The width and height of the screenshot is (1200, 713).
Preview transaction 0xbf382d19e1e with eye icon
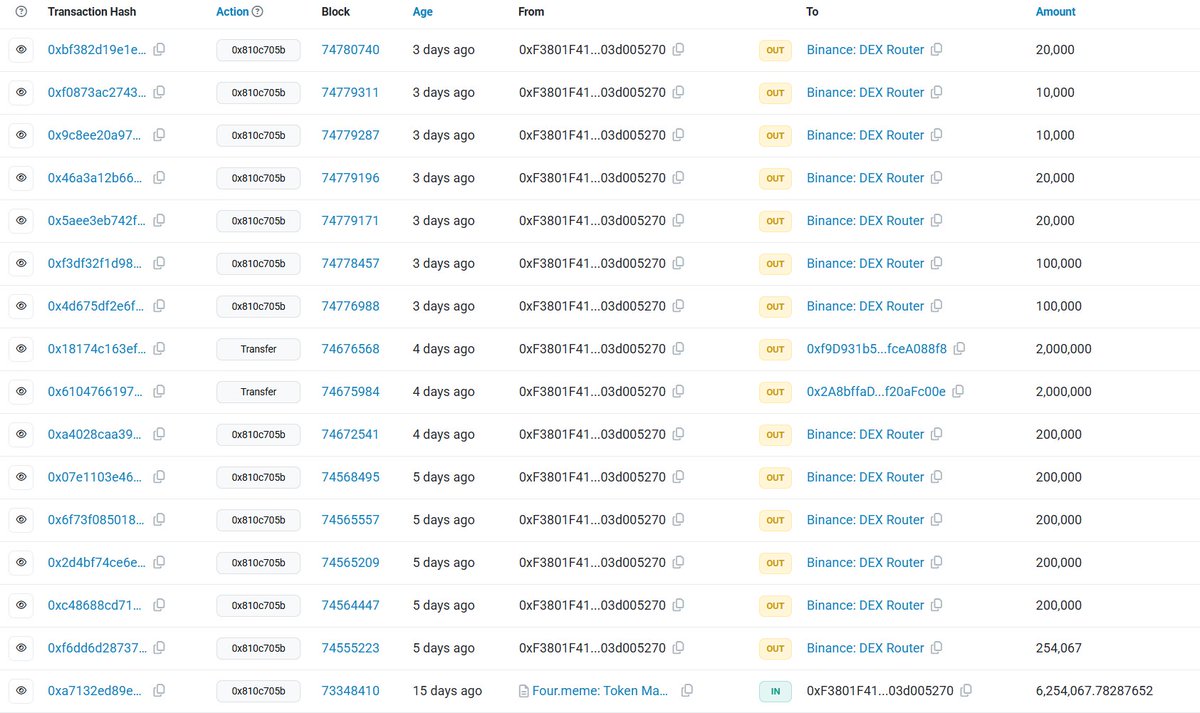point(21,50)
